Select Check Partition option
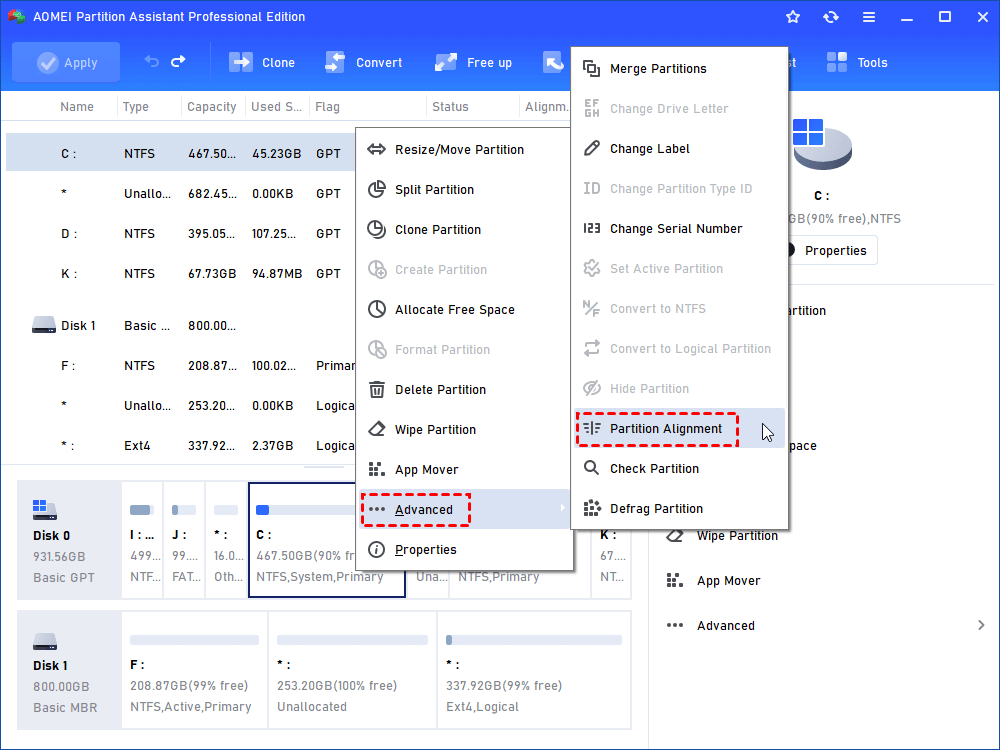The image size is (1000, 750). (679, 469)
